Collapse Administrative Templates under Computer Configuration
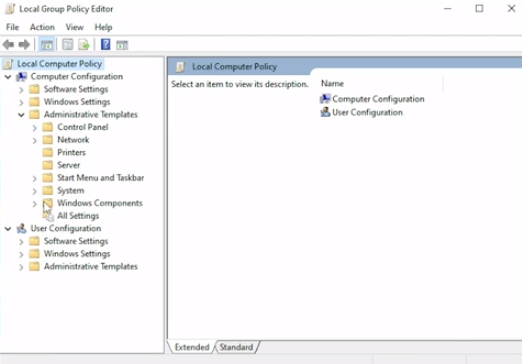Image resolution: width=522 pixels, height=364 pixels. 21,115
